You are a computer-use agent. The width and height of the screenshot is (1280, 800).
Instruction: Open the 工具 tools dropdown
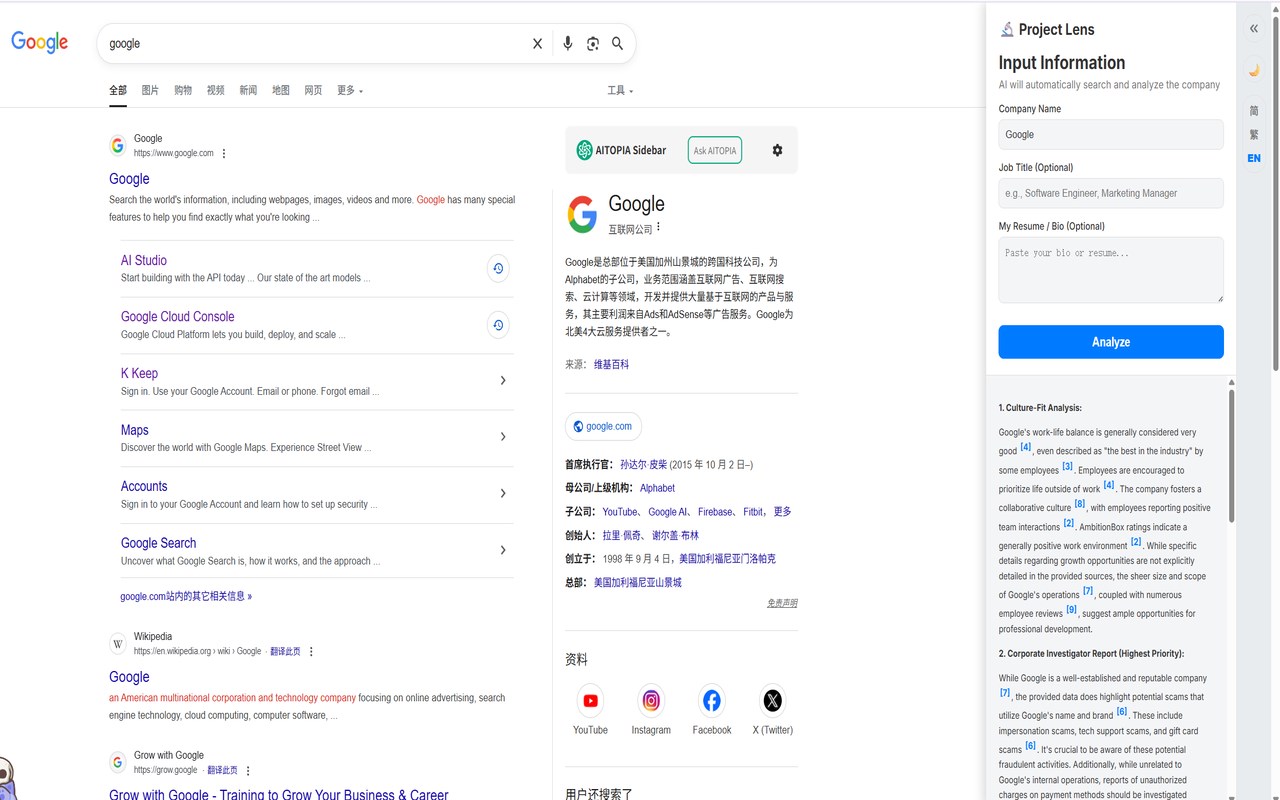(x=620, y=90)
